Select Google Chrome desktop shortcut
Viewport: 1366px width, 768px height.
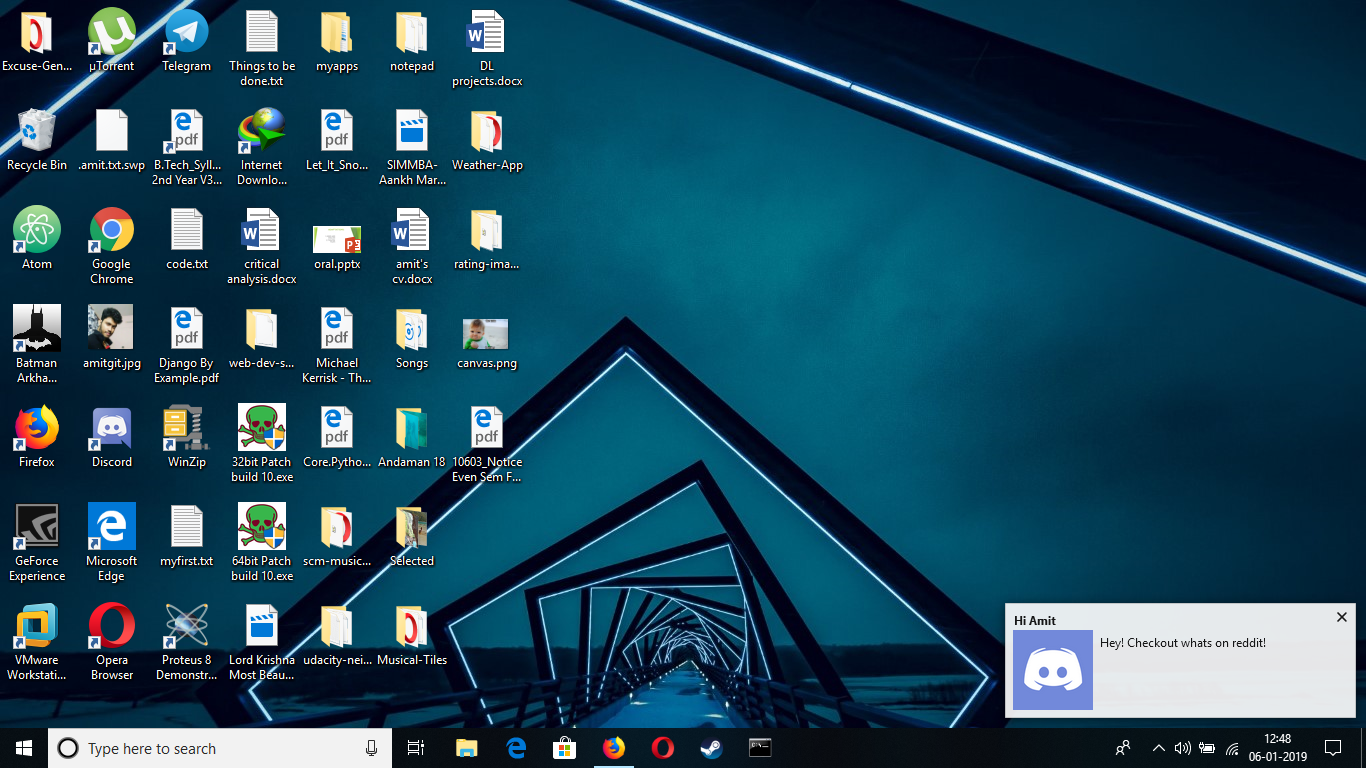pos(112,246)
